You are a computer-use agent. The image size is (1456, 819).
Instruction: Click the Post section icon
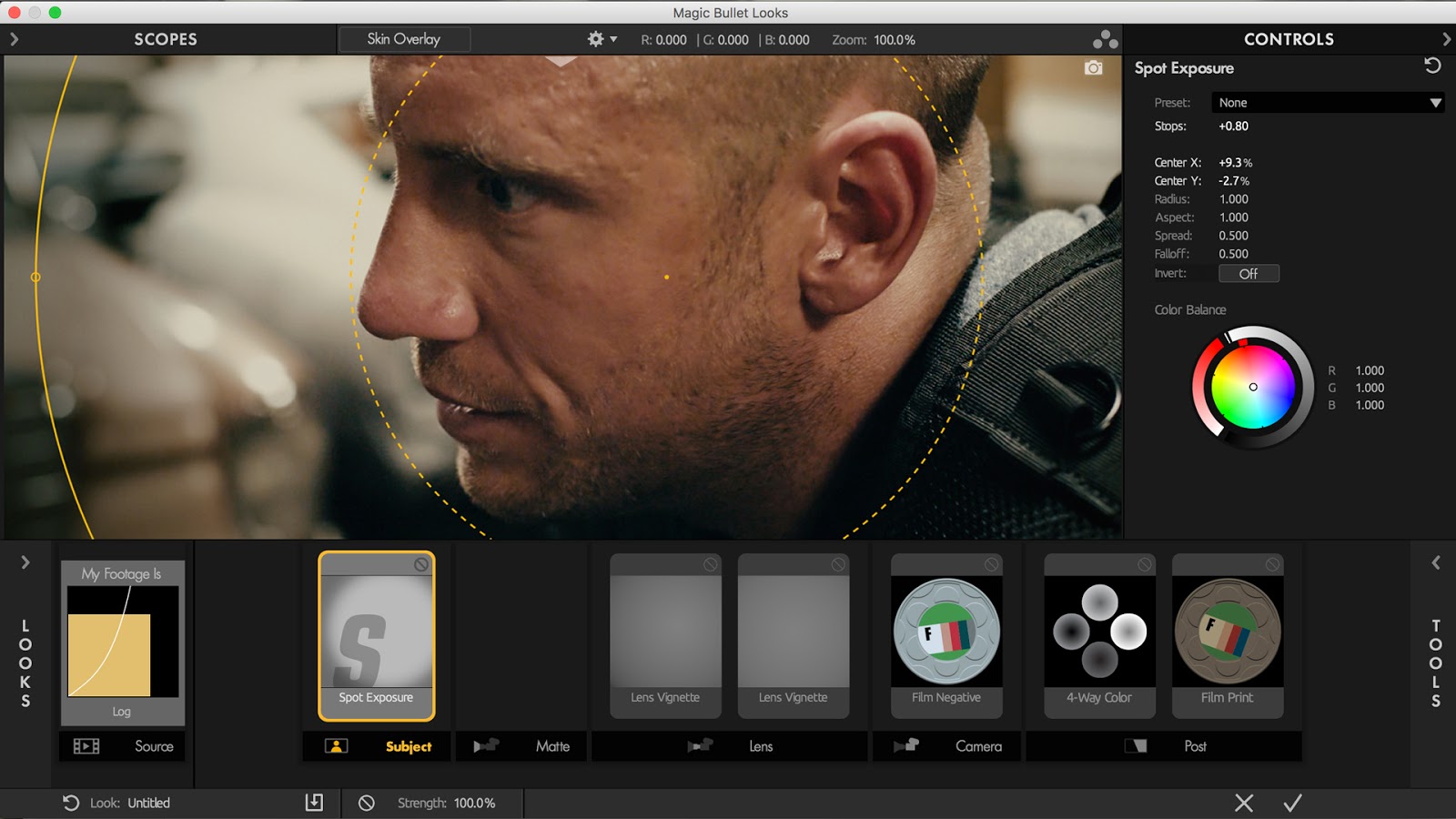(x=1136, y=746)
